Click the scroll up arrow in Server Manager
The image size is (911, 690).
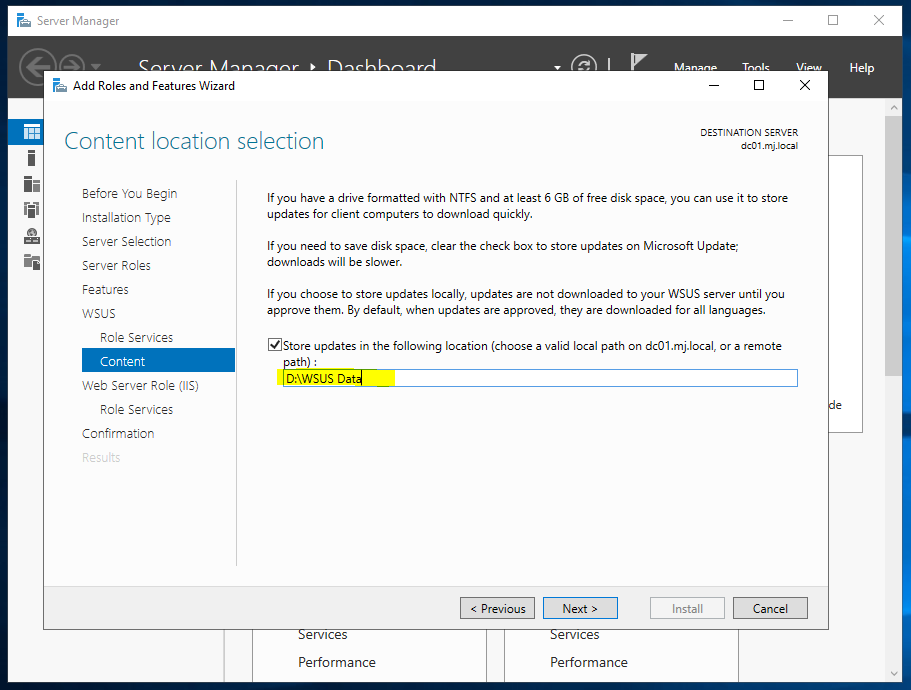point(894,107)
